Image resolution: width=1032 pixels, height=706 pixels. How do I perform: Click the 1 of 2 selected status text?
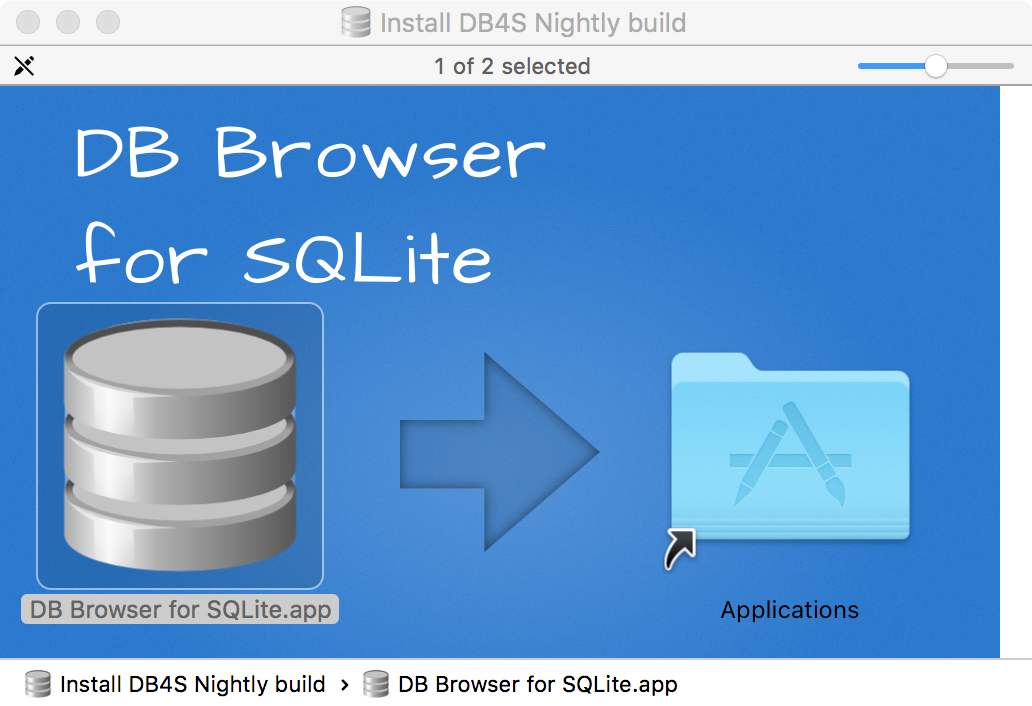point(512,66)
